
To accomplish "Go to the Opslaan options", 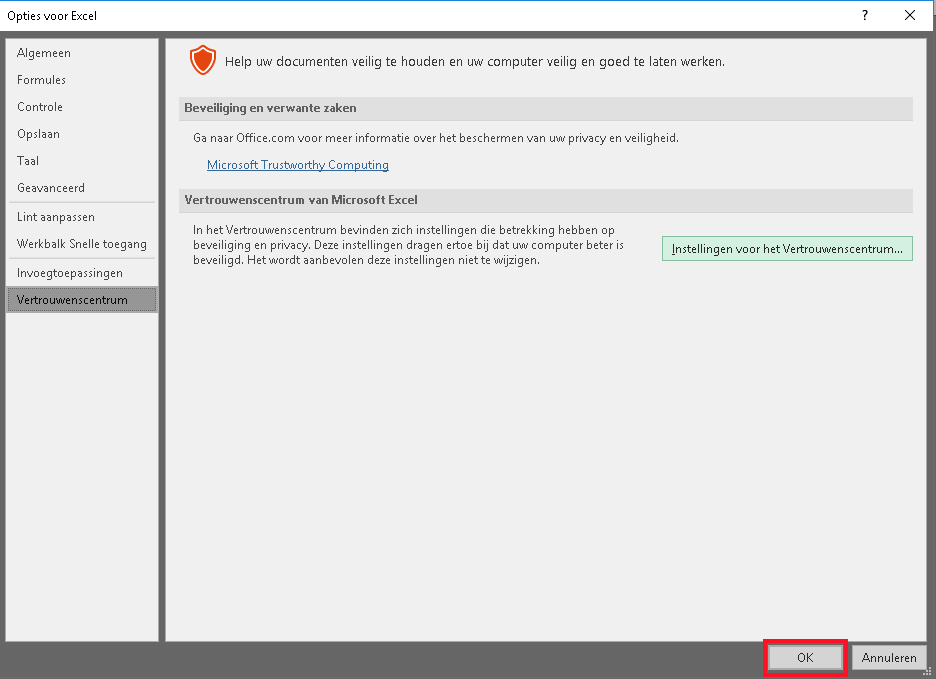I will coord(38,134).
